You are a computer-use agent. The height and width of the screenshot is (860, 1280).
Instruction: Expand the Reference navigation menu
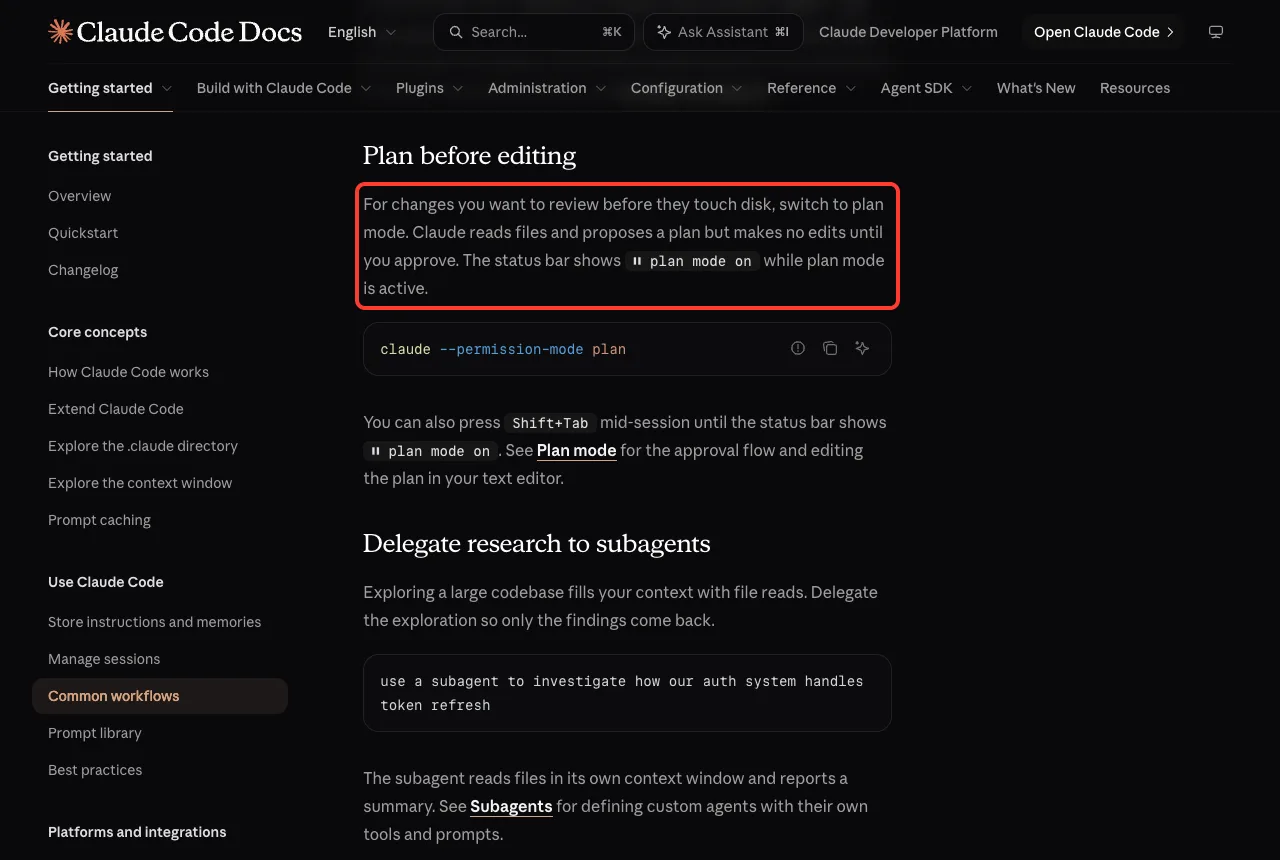pyautogui.click(x=812, y=88)
